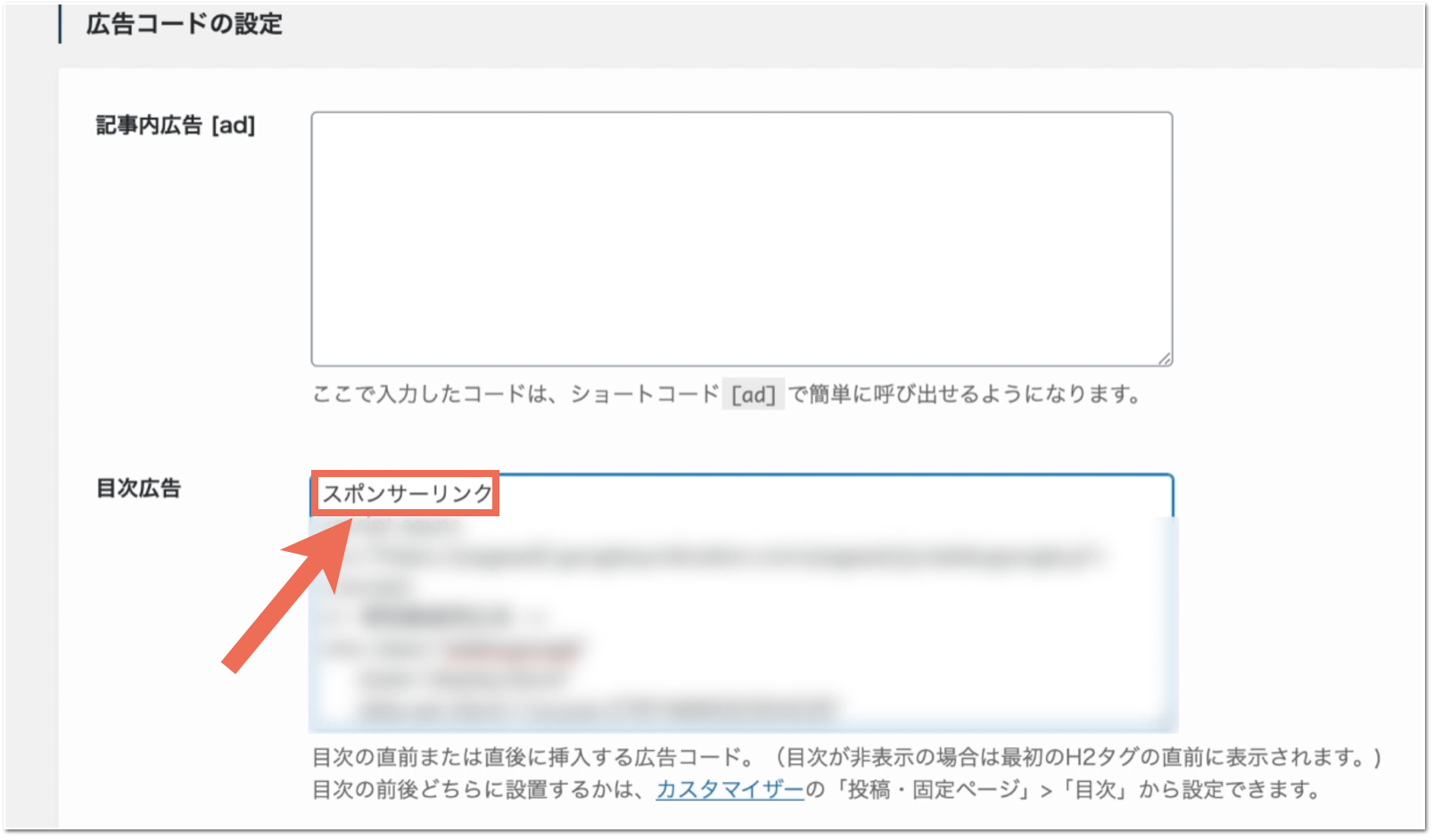Click inside the 記事内広告 [ad] text area

tap(740, 238)
